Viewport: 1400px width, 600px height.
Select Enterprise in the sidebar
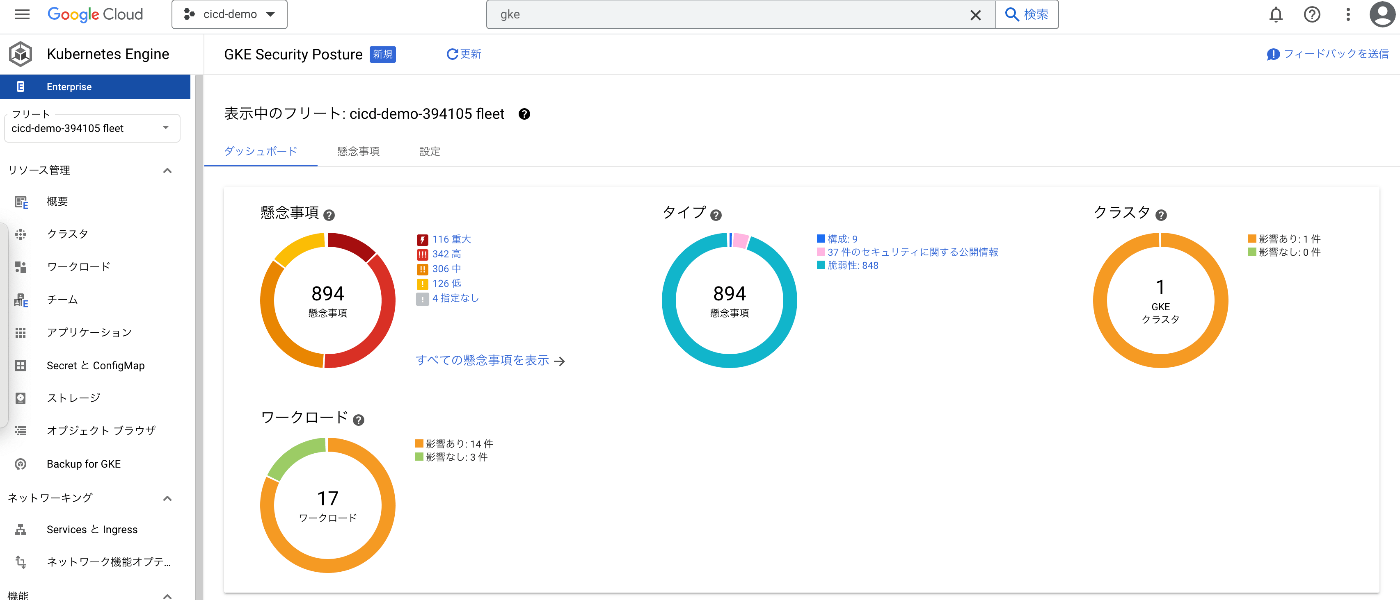(x=95, y=87)
